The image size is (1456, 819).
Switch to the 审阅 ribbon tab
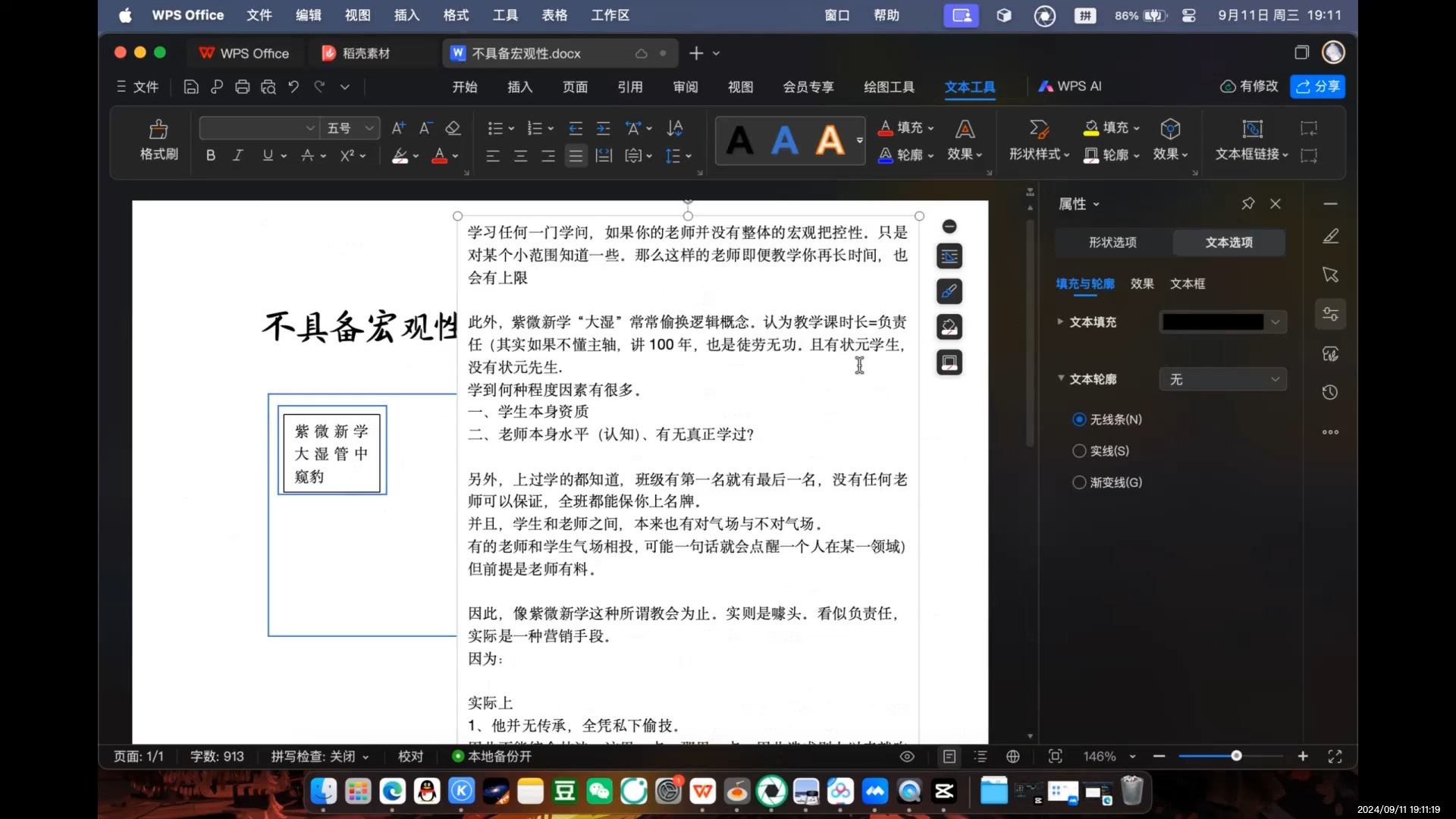tap(686, 86)
